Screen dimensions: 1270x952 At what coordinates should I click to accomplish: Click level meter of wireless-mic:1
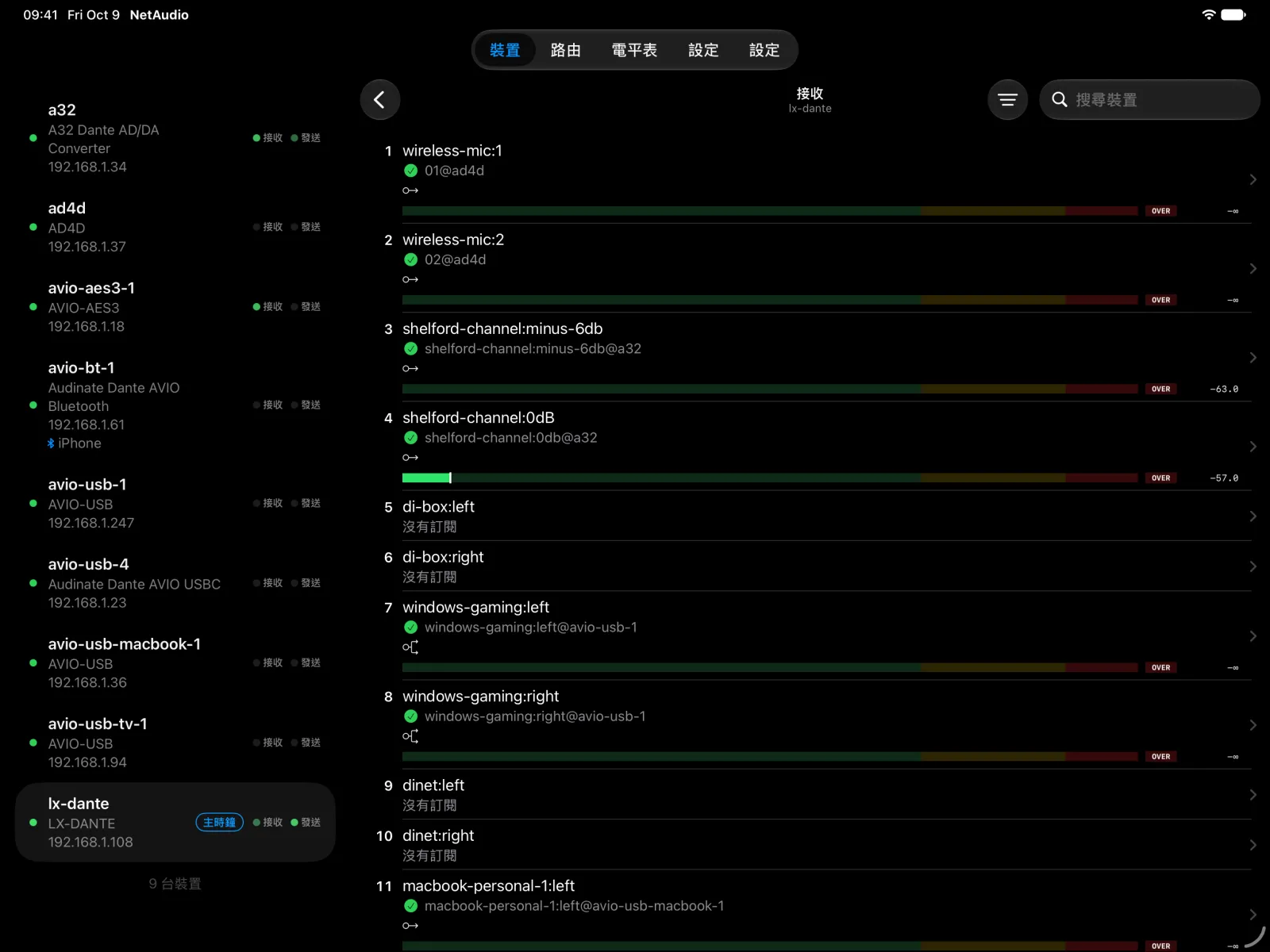[x=770, y=211]
